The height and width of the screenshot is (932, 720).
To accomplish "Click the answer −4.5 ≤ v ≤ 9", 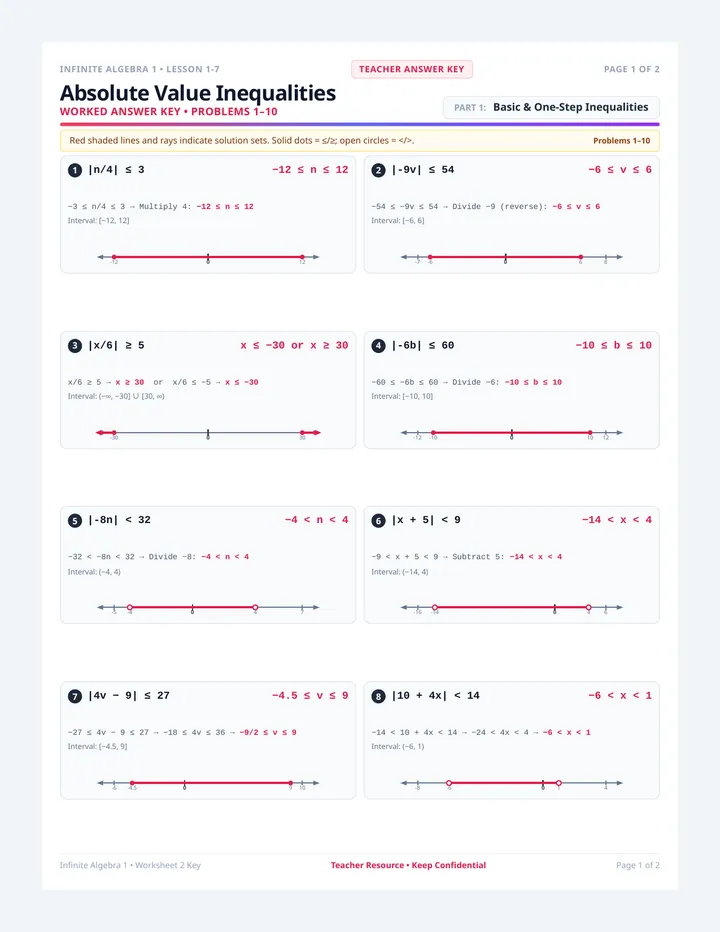I will click(310, 695).
